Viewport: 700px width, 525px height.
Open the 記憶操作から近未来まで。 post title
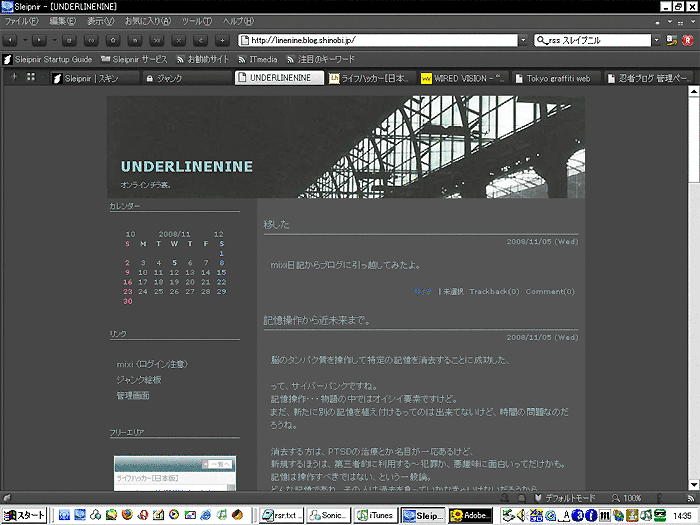317,320
